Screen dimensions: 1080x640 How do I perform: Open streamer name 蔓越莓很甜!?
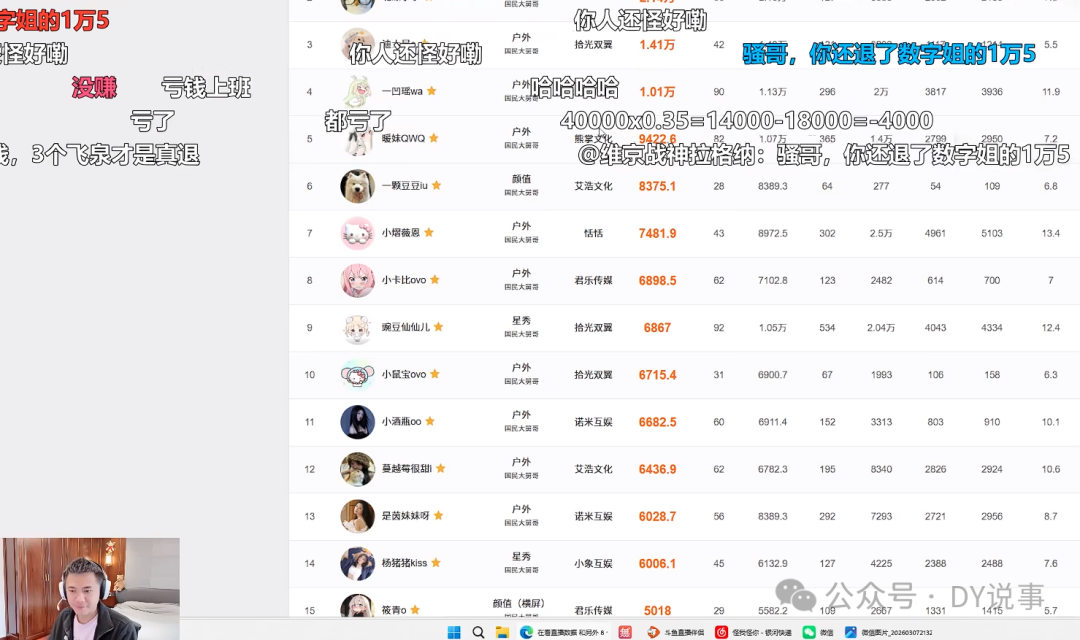point(407,468)
